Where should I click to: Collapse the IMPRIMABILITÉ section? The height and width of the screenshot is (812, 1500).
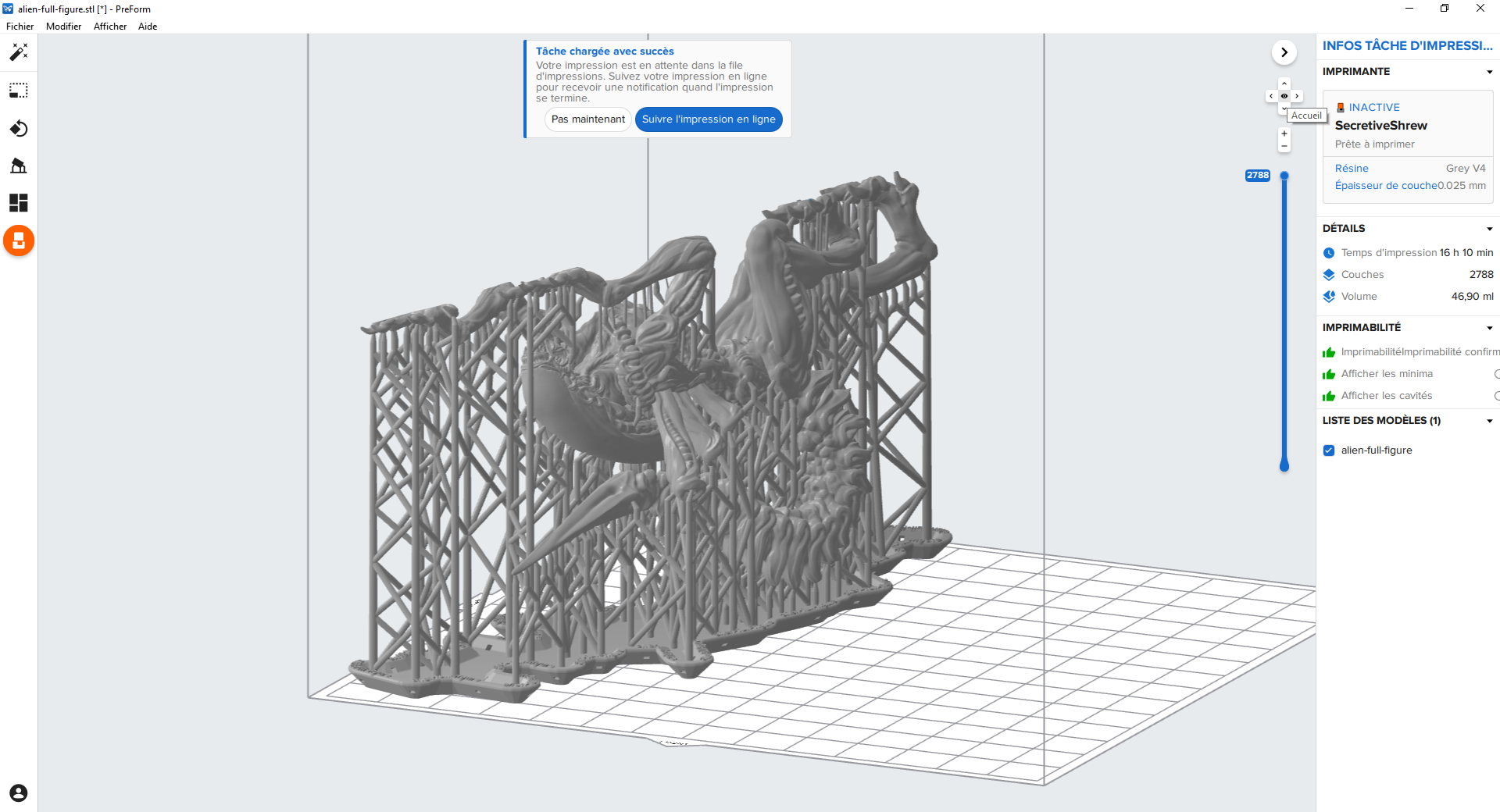1489,328
